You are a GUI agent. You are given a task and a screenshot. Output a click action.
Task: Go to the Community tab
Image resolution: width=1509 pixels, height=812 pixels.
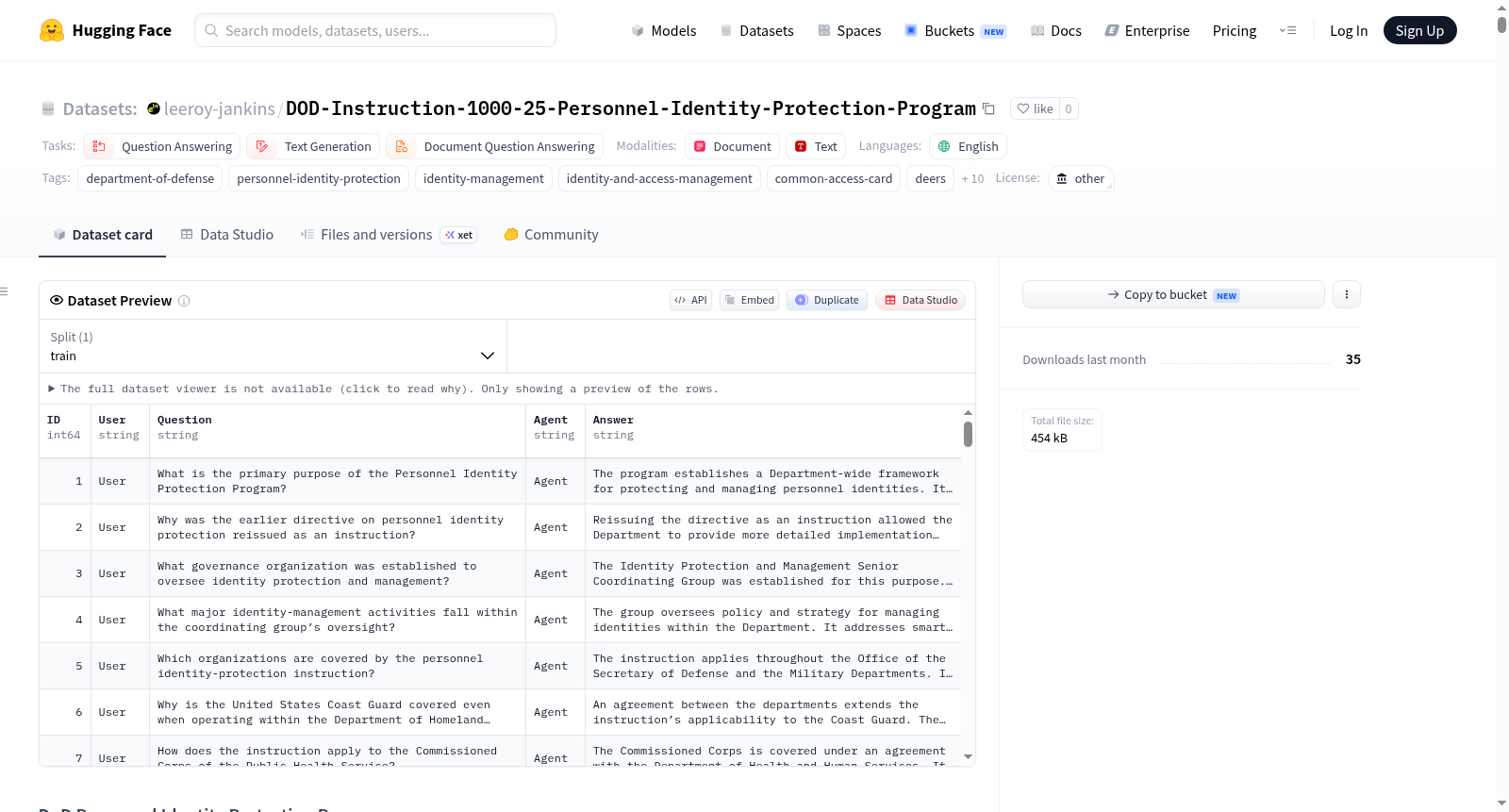[552, 235]
